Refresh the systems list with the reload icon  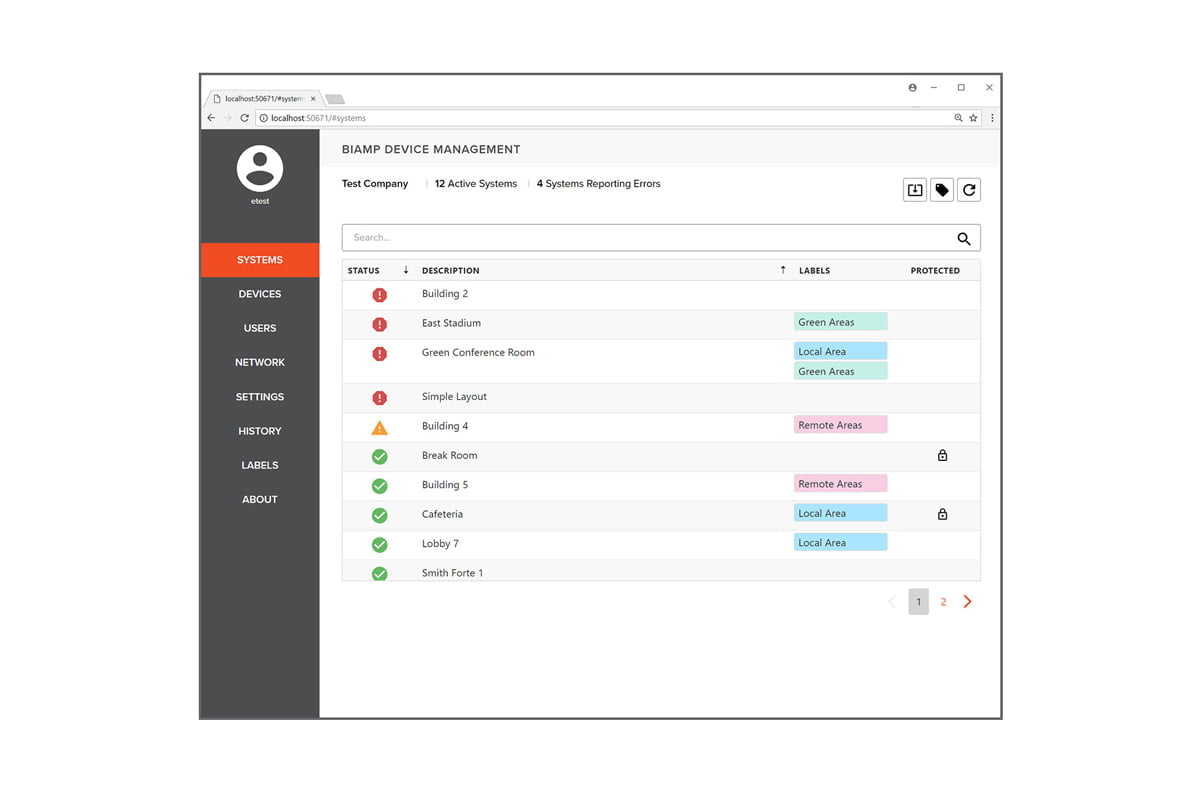tap(969, 190)
